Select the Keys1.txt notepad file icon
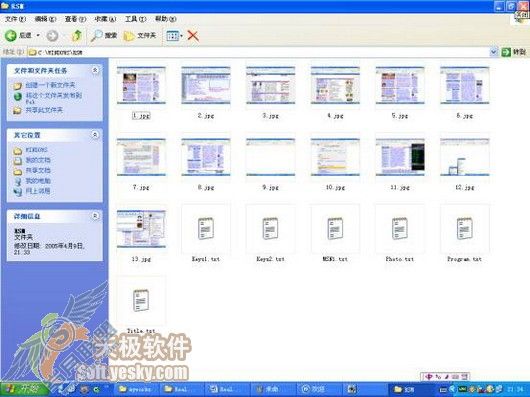The height and width of the screenshot is (397, 530). click(206, 229)
